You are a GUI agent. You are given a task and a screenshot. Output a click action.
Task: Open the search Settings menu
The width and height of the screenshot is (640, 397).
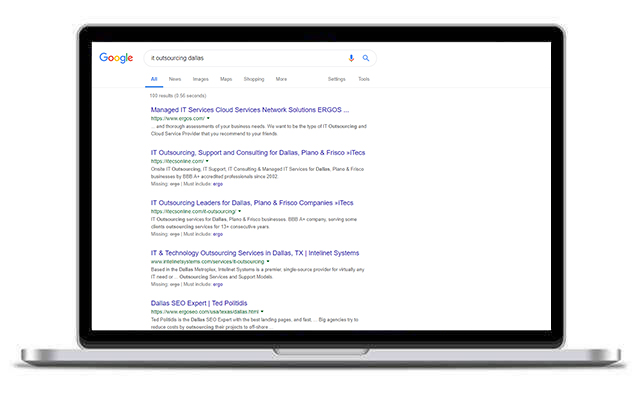click(336, 79)
